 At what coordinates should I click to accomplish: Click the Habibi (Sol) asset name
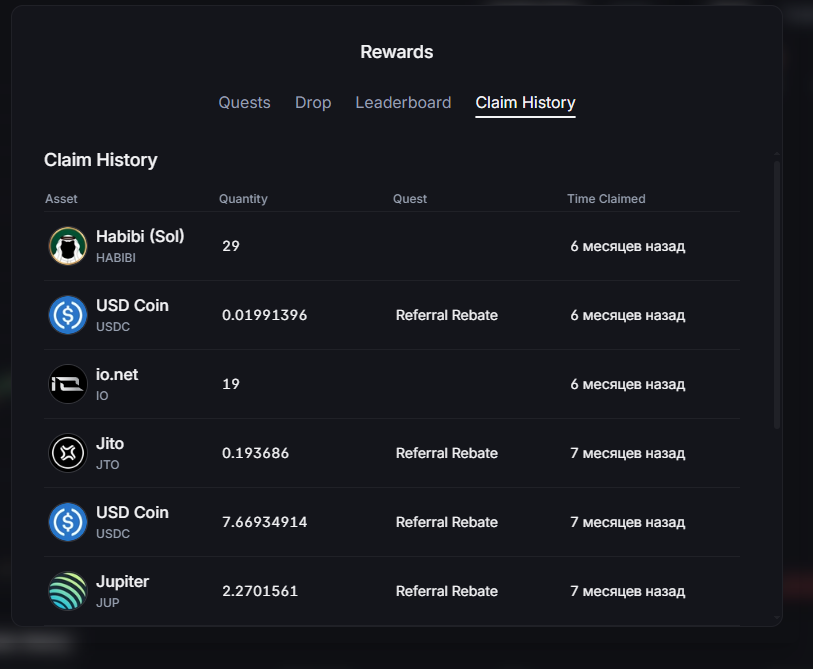pyautogui.click(x=140, y=236)
